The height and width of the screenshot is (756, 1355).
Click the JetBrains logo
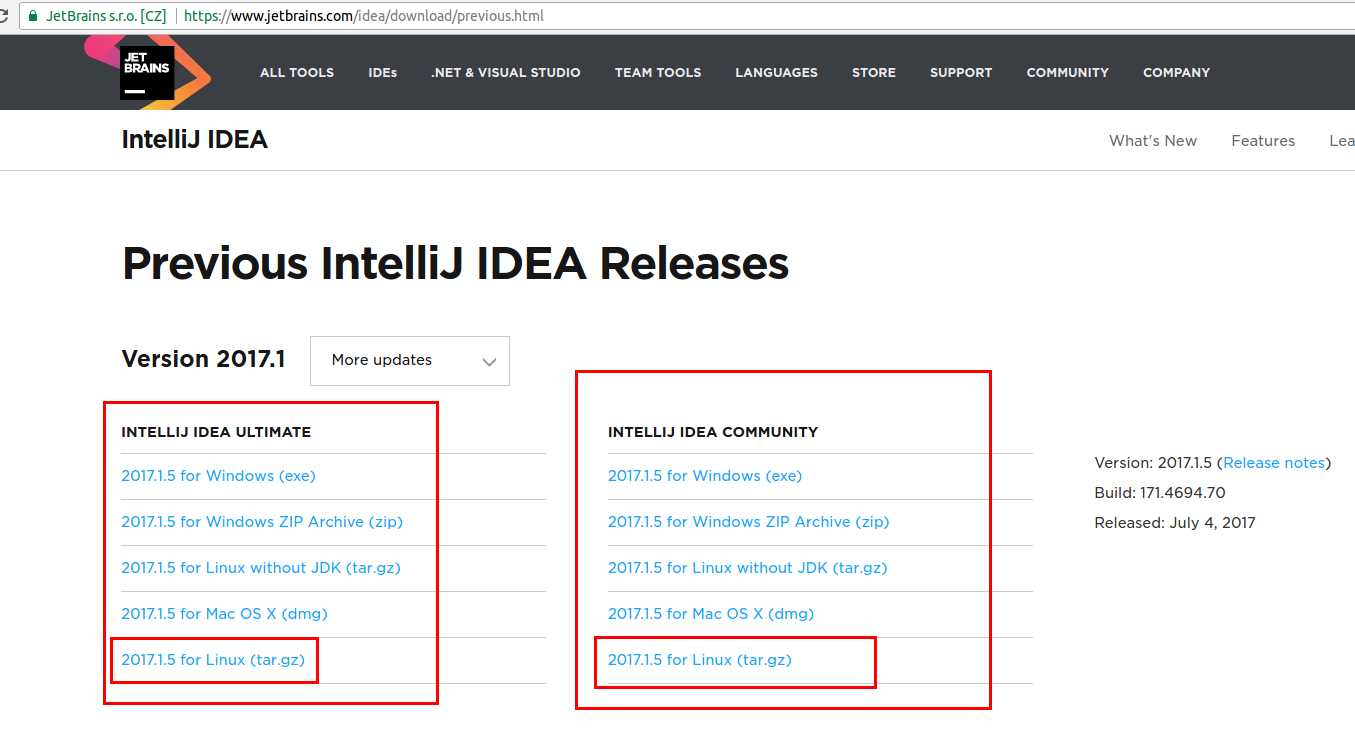coord(147,71)
